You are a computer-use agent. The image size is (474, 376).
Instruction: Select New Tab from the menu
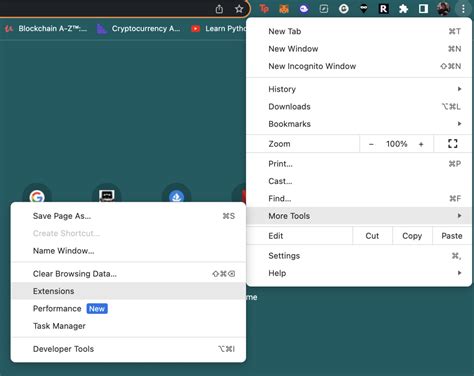pos(359,31)
